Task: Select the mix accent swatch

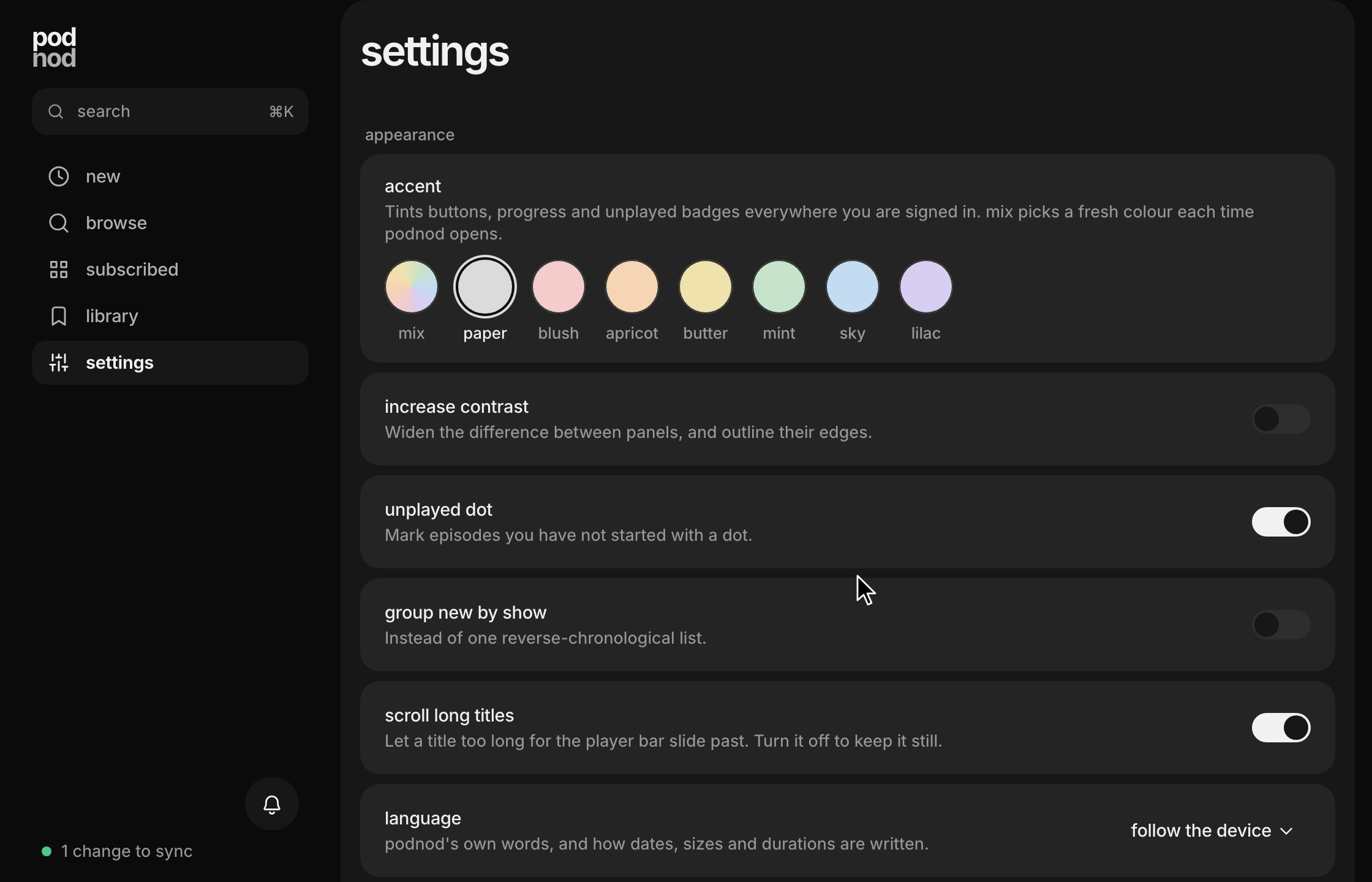Action: tap(412, 287)
